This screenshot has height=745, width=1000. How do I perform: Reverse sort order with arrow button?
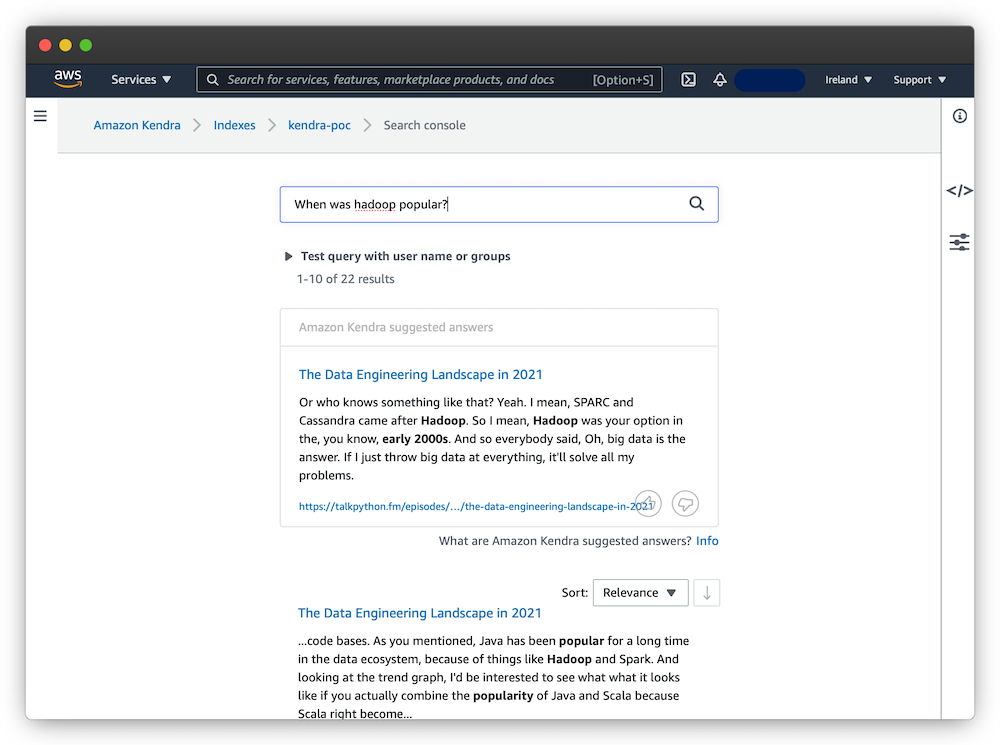[x=707, y=593]
